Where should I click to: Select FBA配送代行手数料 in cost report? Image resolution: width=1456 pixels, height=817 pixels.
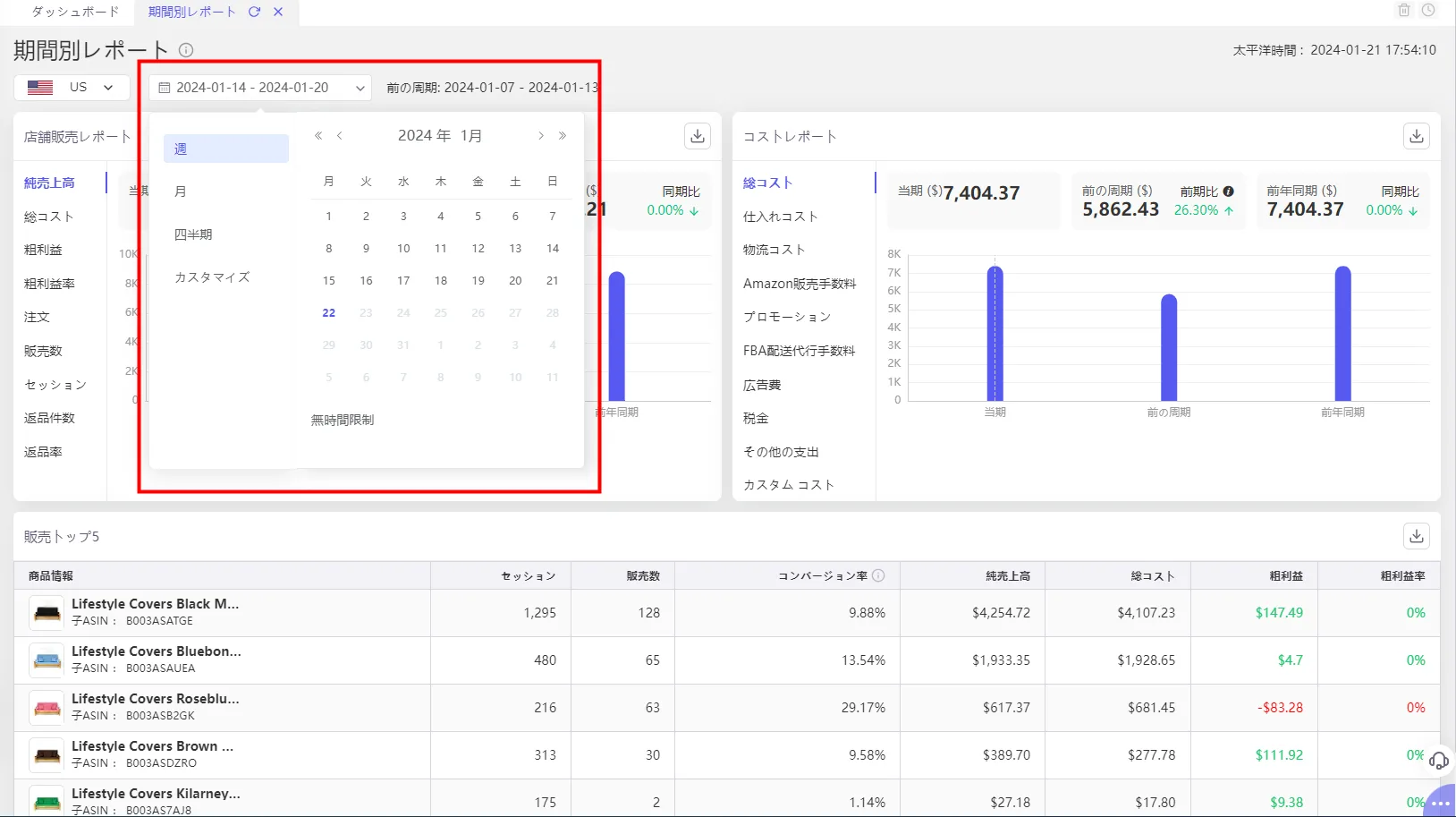[799, 351]
